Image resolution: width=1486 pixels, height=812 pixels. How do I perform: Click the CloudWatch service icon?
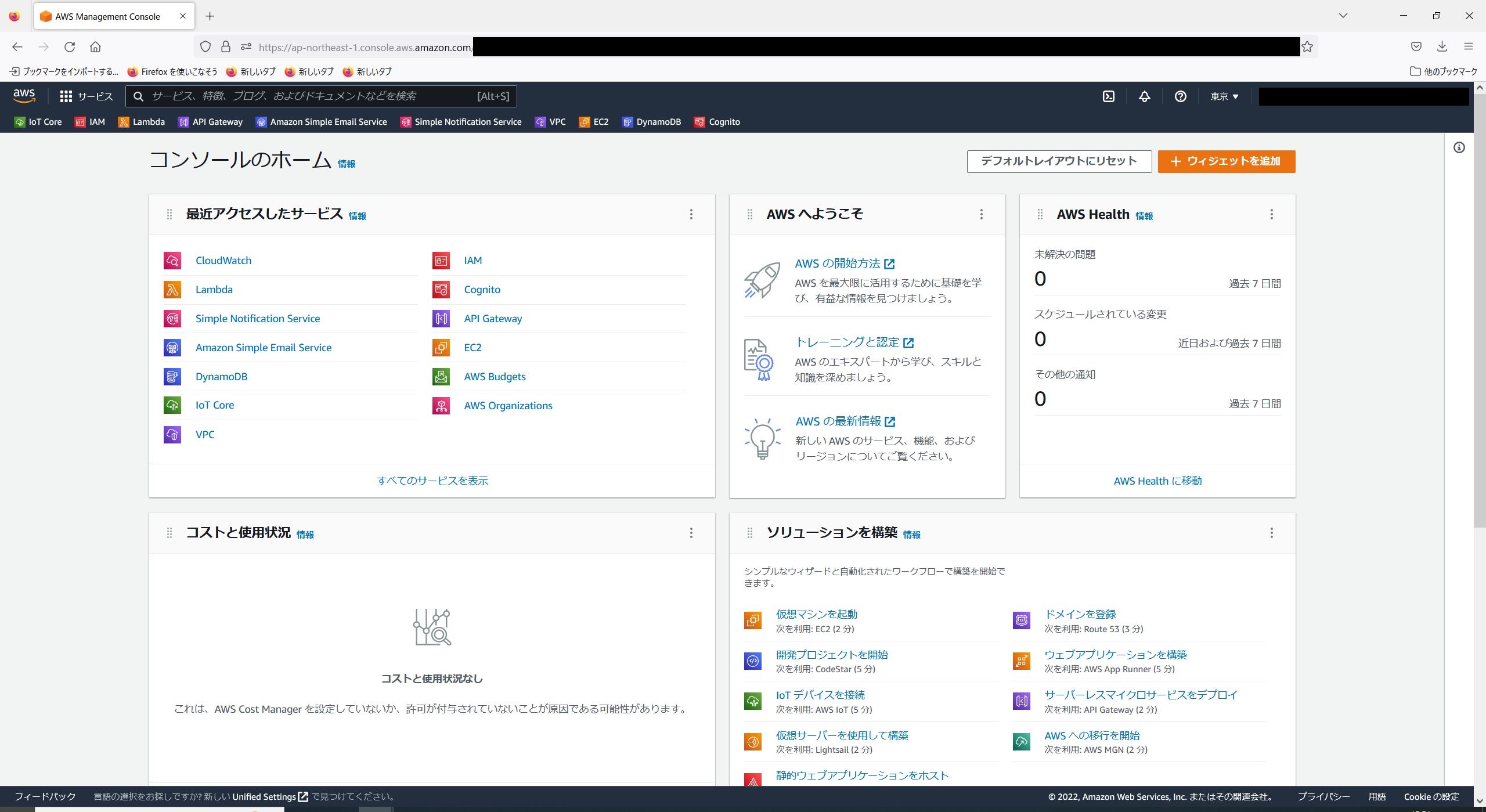(x=172, y=261)
